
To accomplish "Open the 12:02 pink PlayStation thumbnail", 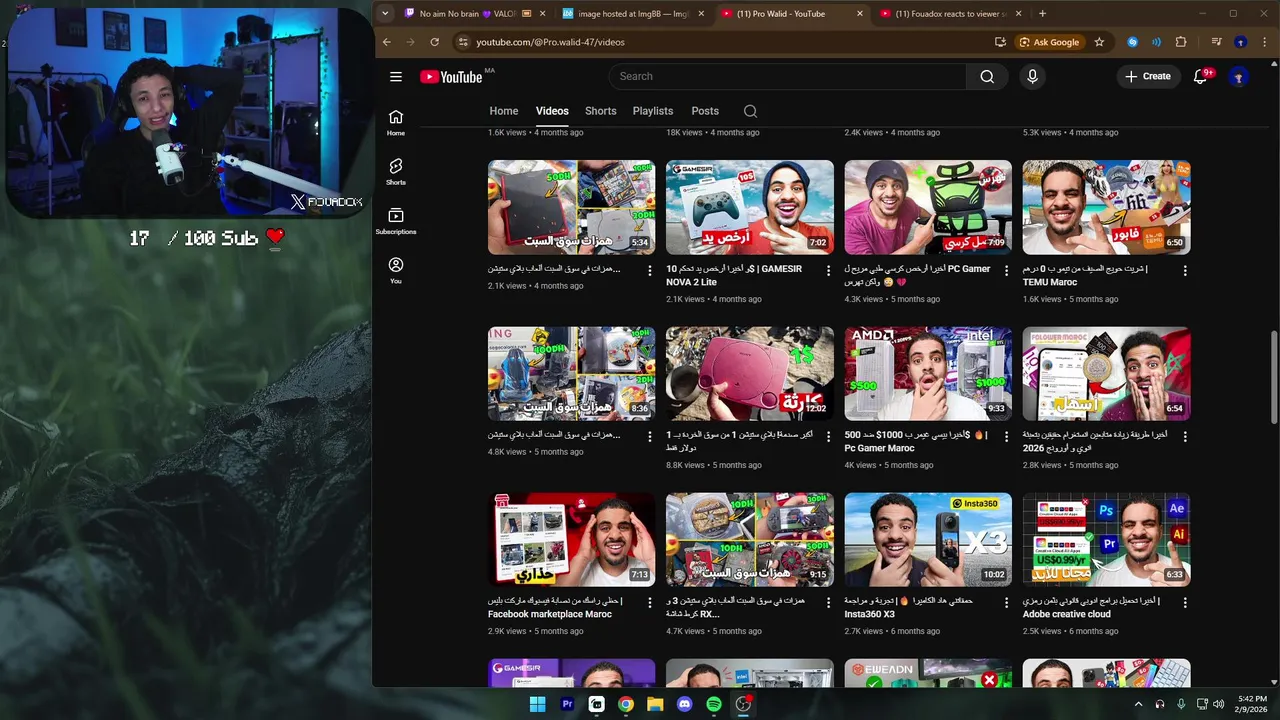I will click(x=750, y=373).
